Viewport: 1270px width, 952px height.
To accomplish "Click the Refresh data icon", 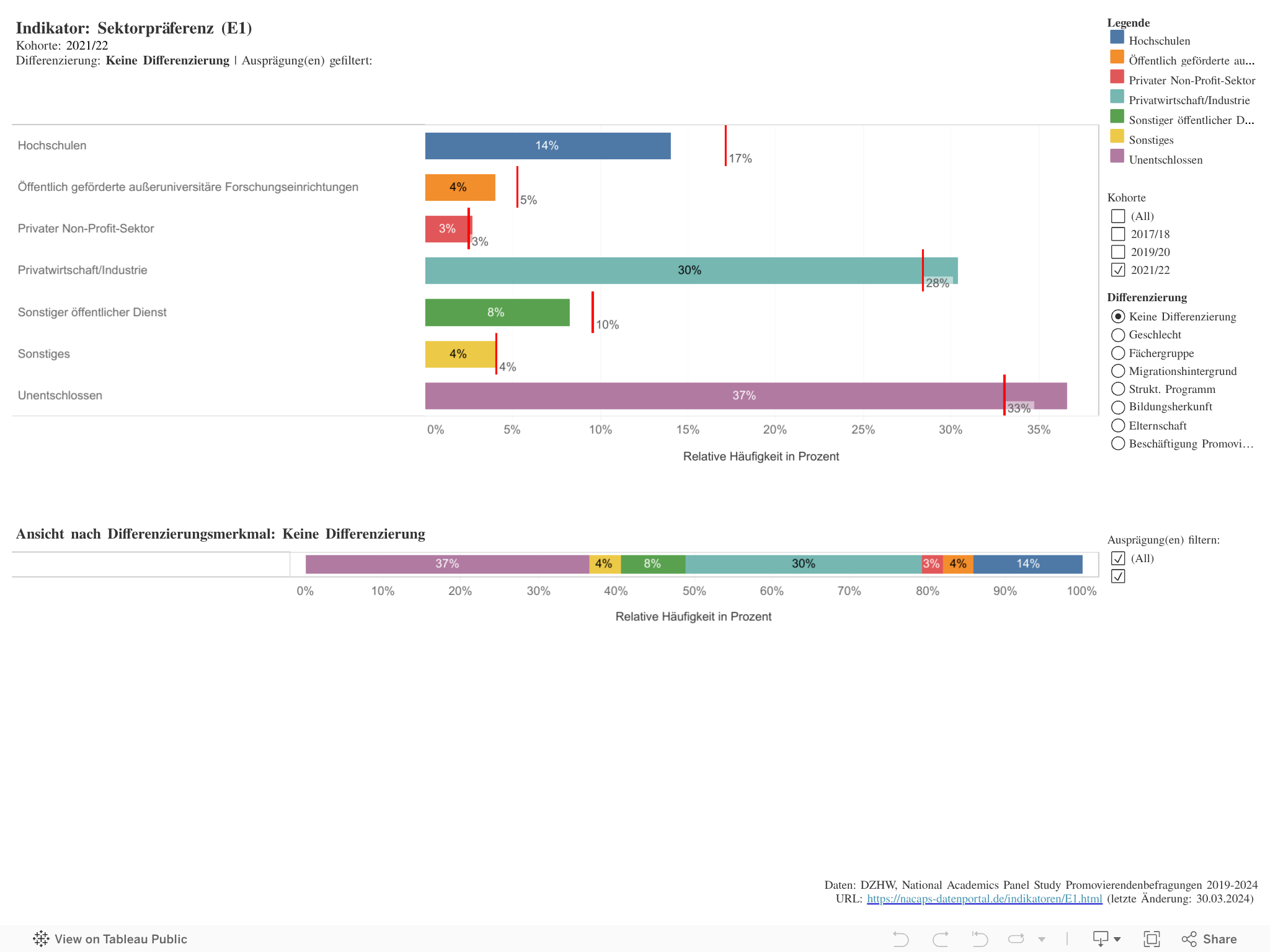I will [x=1016, y=939].
